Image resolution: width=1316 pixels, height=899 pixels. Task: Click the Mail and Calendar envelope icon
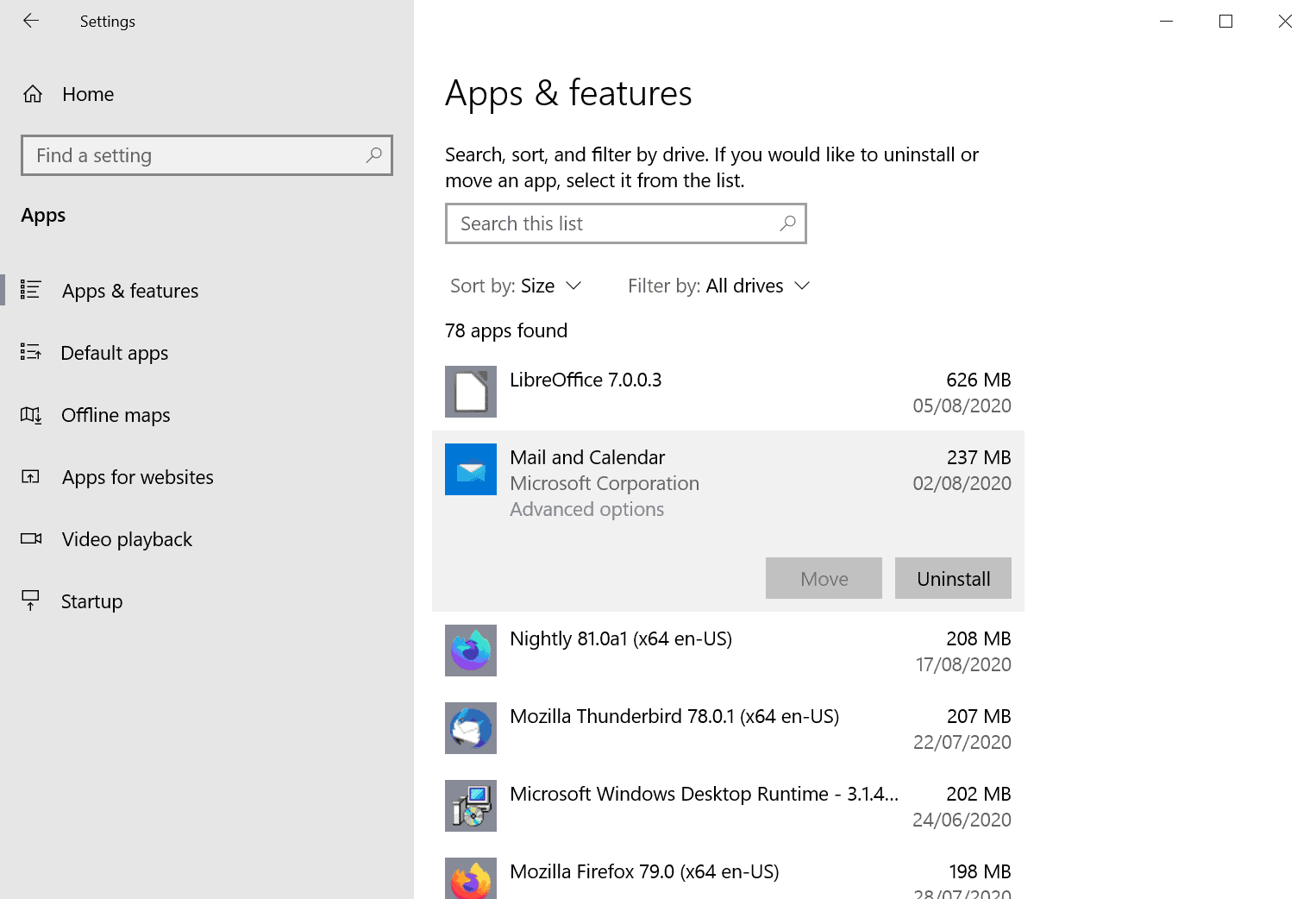pyautogui.click(x=471, y=469)
